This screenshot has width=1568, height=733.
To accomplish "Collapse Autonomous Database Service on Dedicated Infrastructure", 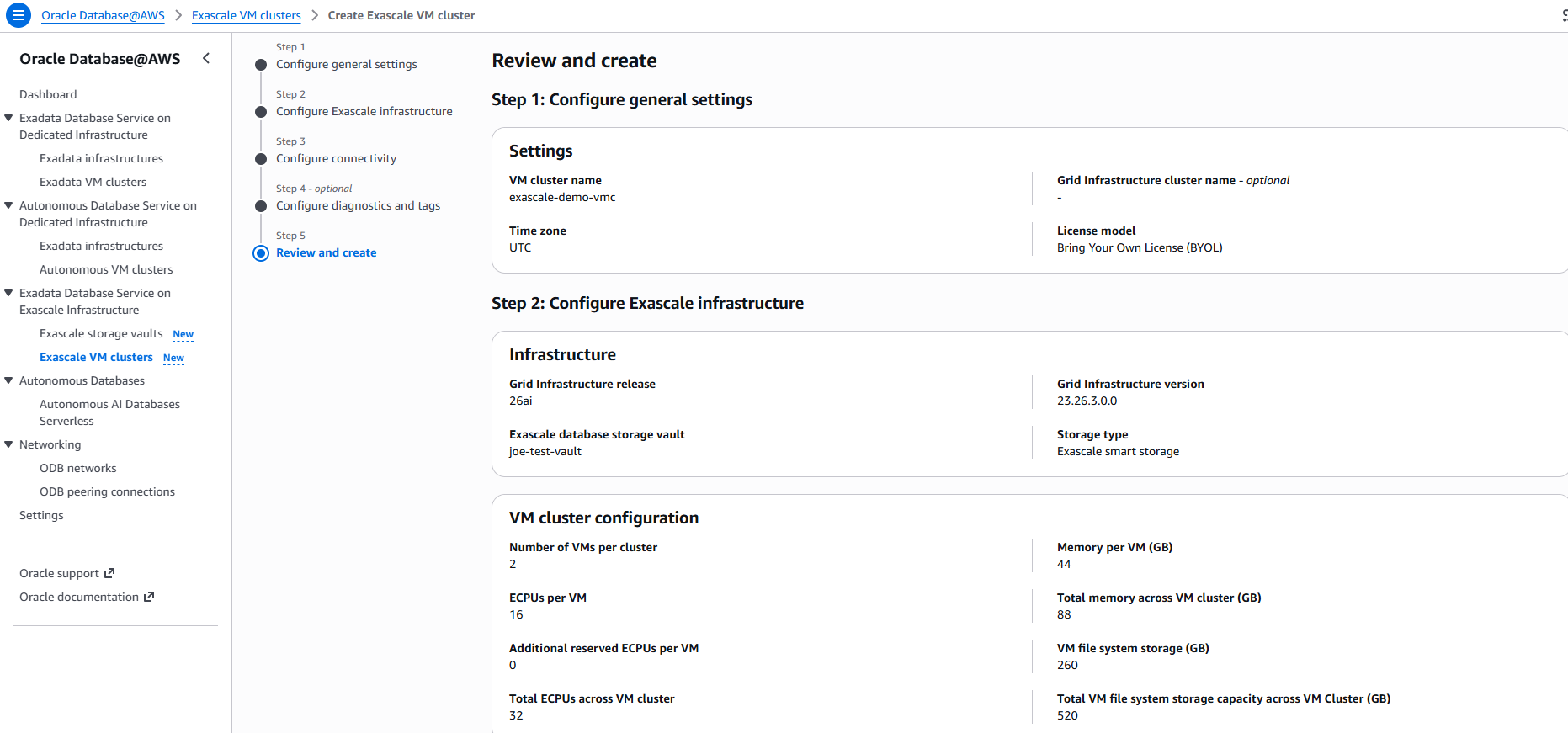I will click(x=8, y=205).
